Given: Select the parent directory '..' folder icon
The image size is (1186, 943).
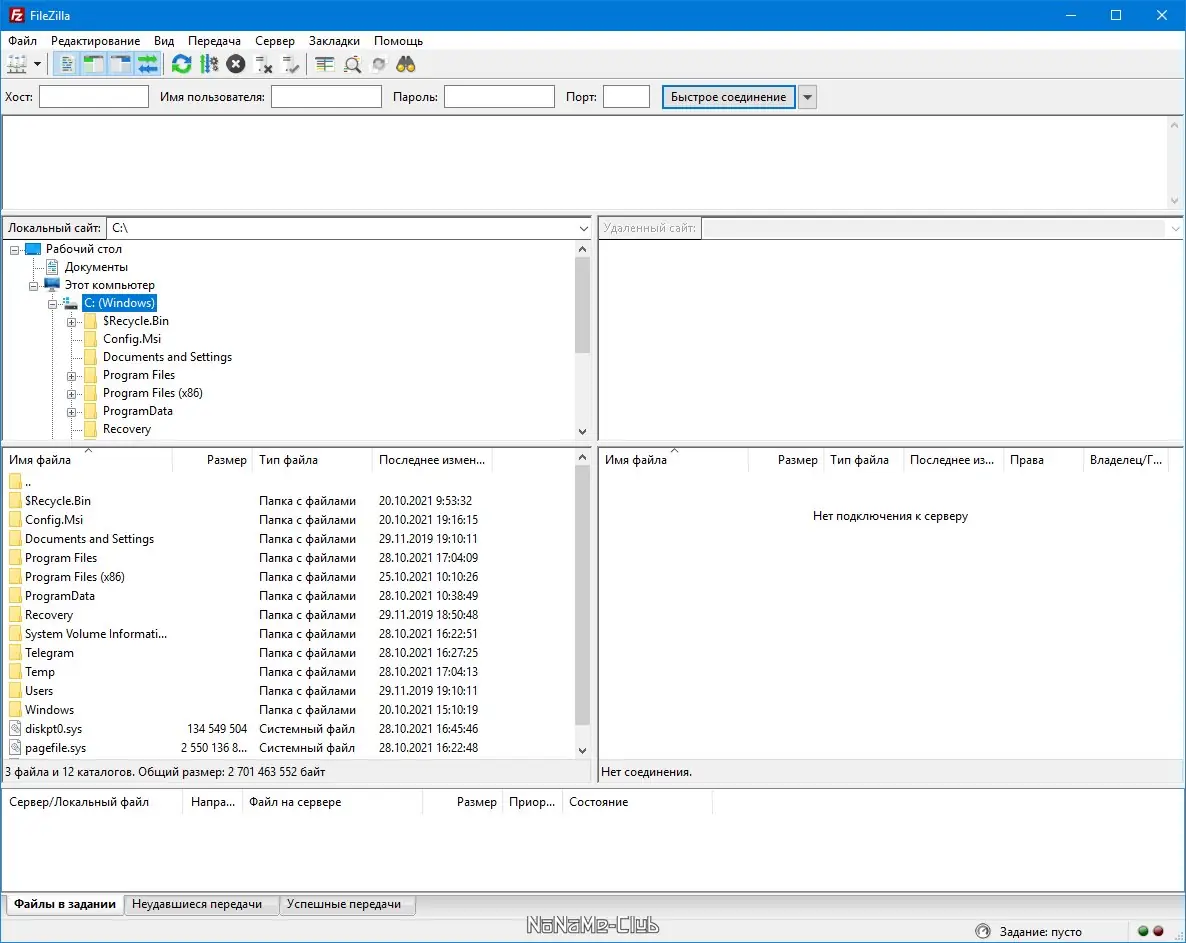Looking at the screenshot, I should click(x=15, y=481).
